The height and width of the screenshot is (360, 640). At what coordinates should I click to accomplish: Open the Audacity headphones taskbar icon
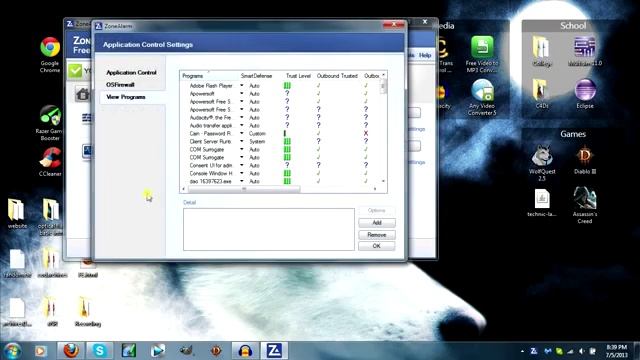(245, 351)
